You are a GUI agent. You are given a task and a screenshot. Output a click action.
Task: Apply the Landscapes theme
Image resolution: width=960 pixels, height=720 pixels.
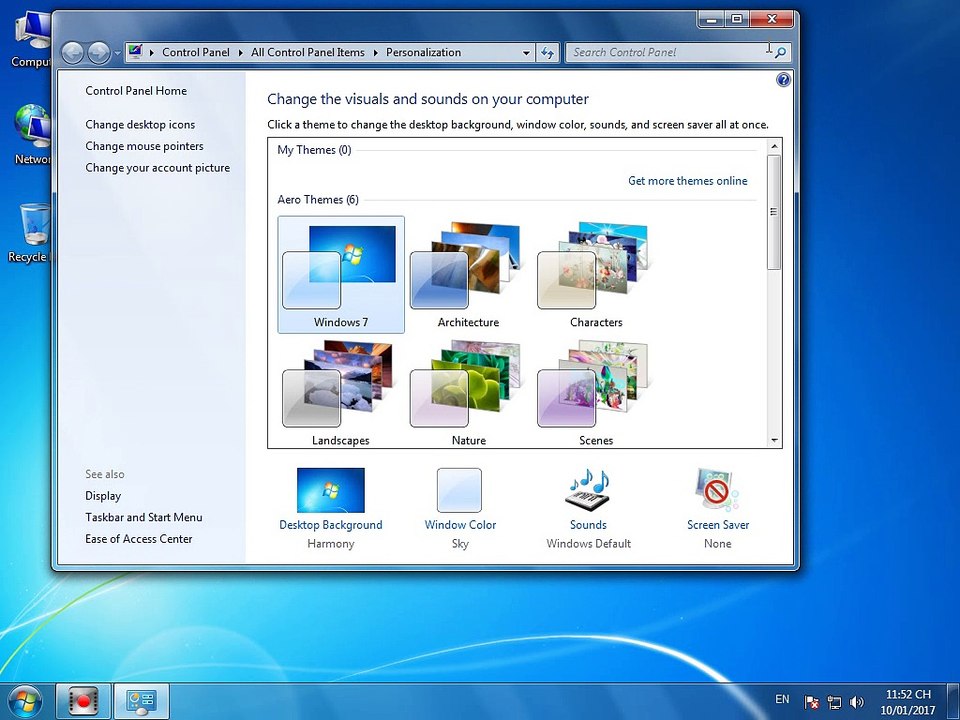(341, 392)
